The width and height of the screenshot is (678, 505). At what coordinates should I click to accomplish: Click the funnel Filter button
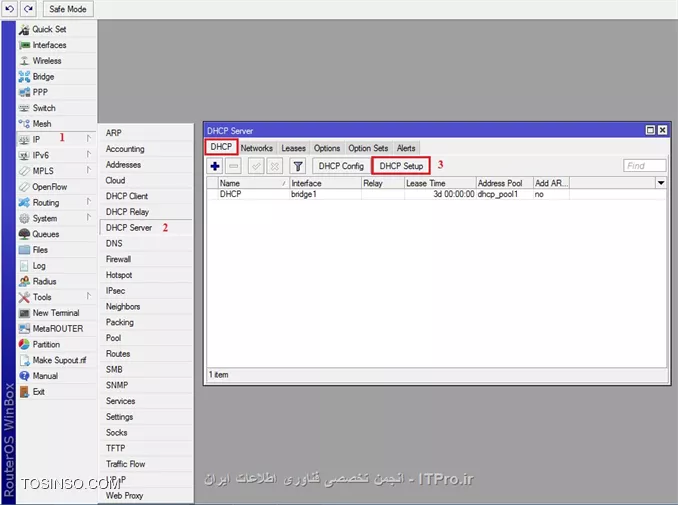pos(297,166)
